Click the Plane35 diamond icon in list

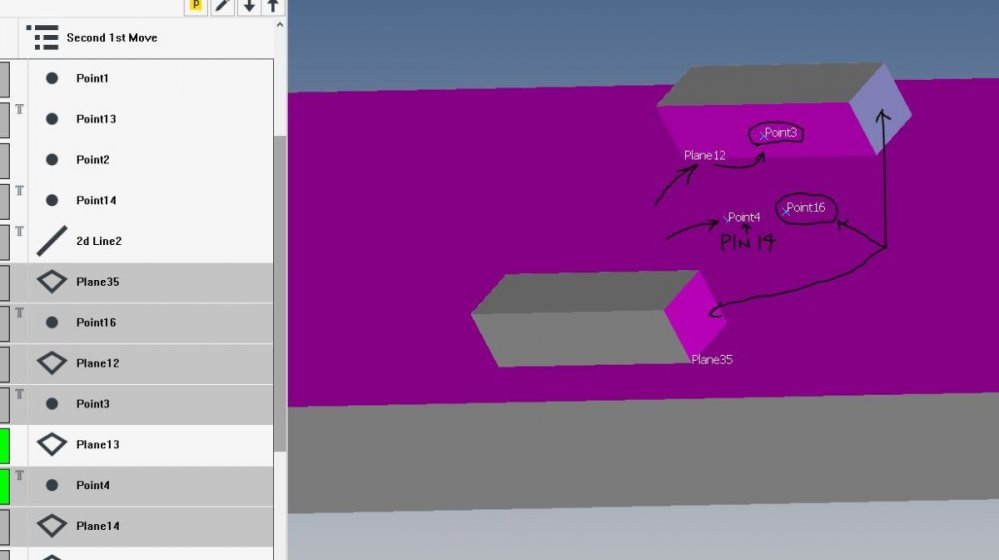click(x=52, y=282)
